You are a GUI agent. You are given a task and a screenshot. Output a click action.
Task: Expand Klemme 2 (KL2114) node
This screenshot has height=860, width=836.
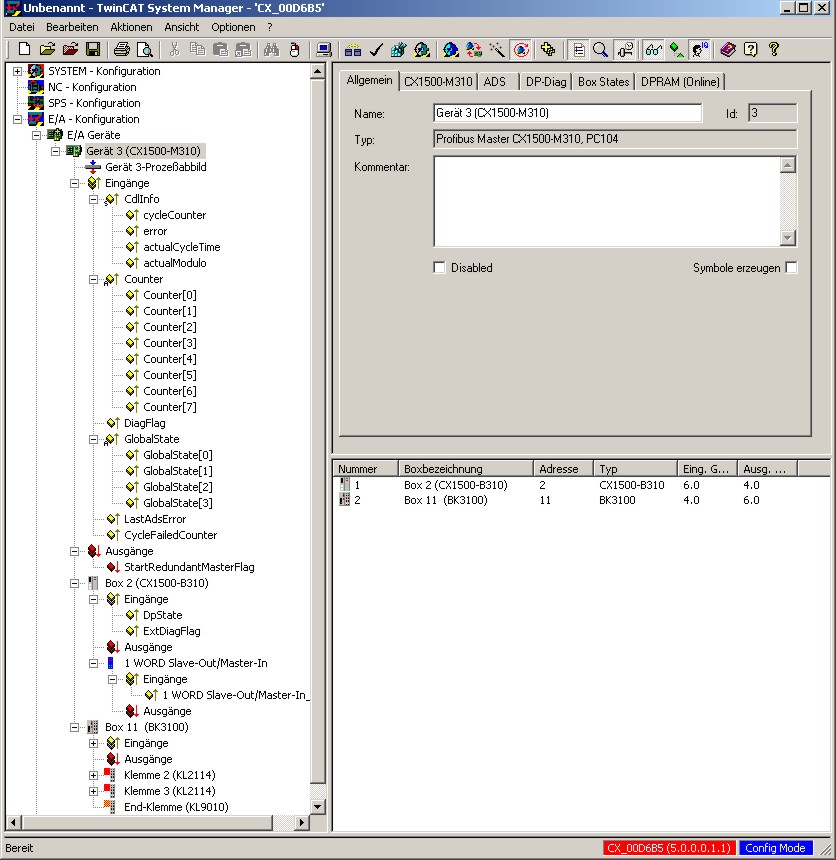[94, 776]
